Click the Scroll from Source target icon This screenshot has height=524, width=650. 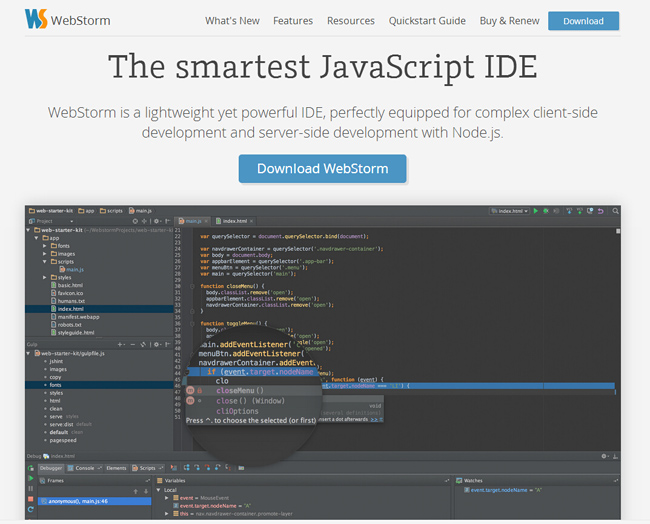pos(135,221)
